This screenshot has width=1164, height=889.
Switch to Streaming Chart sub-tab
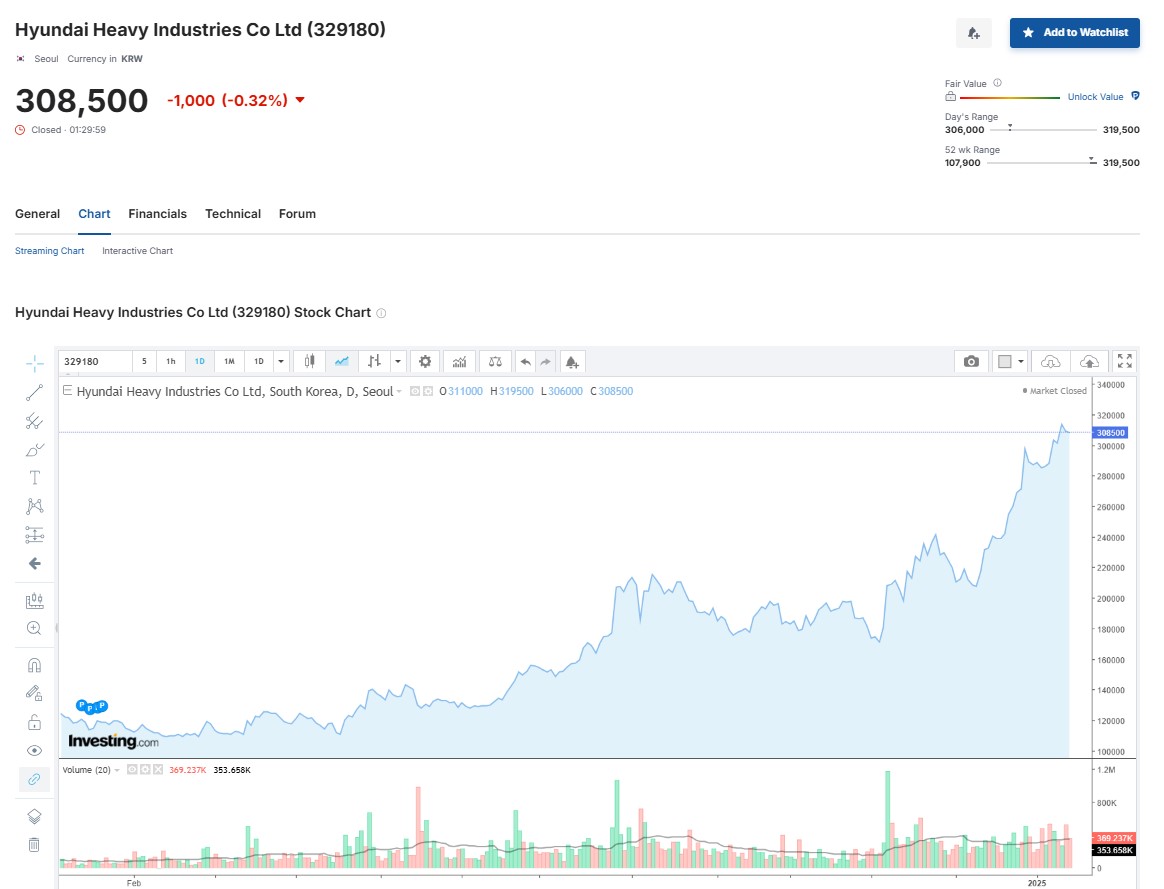click(50, 251)
